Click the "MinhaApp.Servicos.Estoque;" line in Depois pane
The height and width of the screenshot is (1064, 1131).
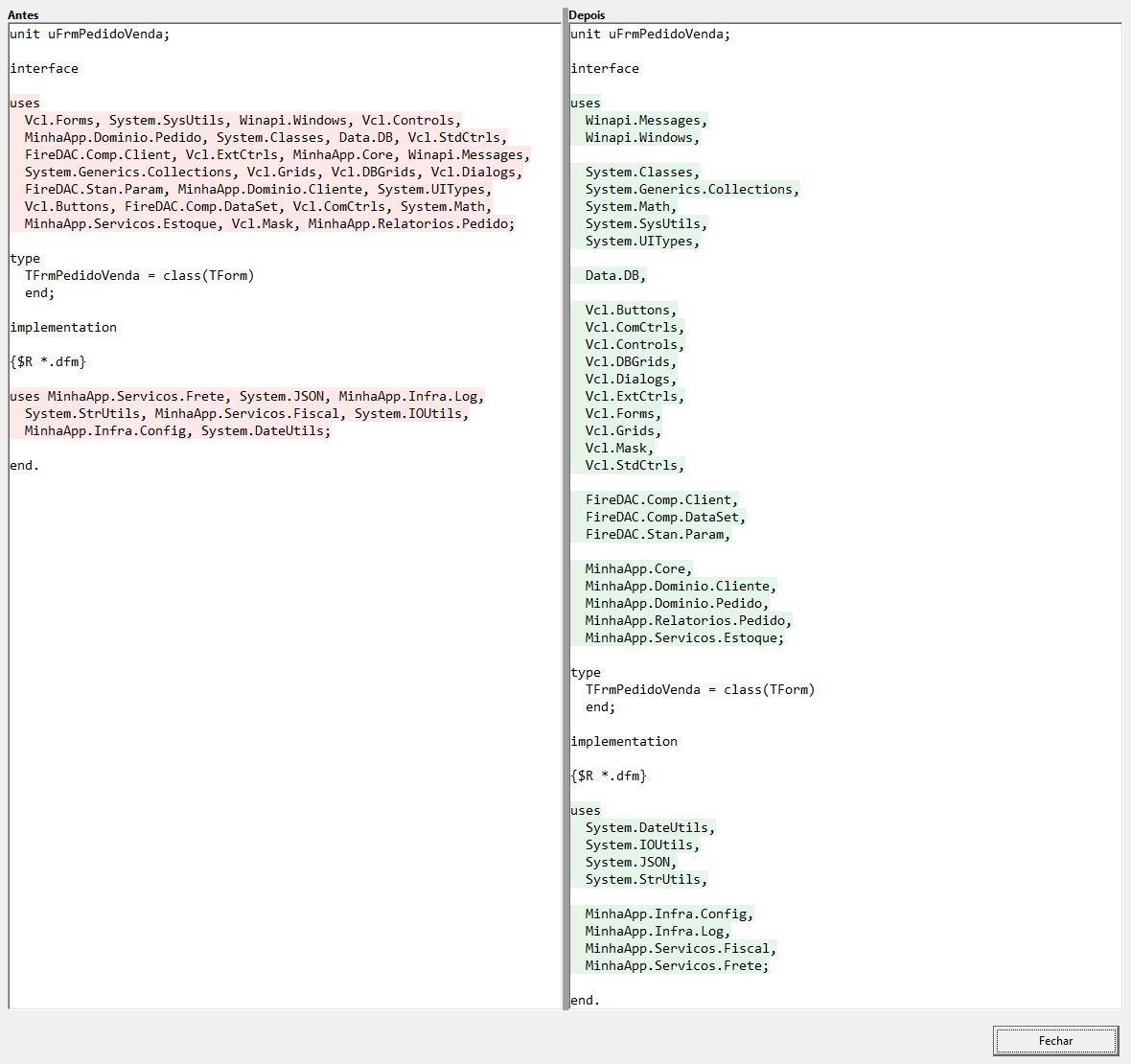(x=684, y=638)
